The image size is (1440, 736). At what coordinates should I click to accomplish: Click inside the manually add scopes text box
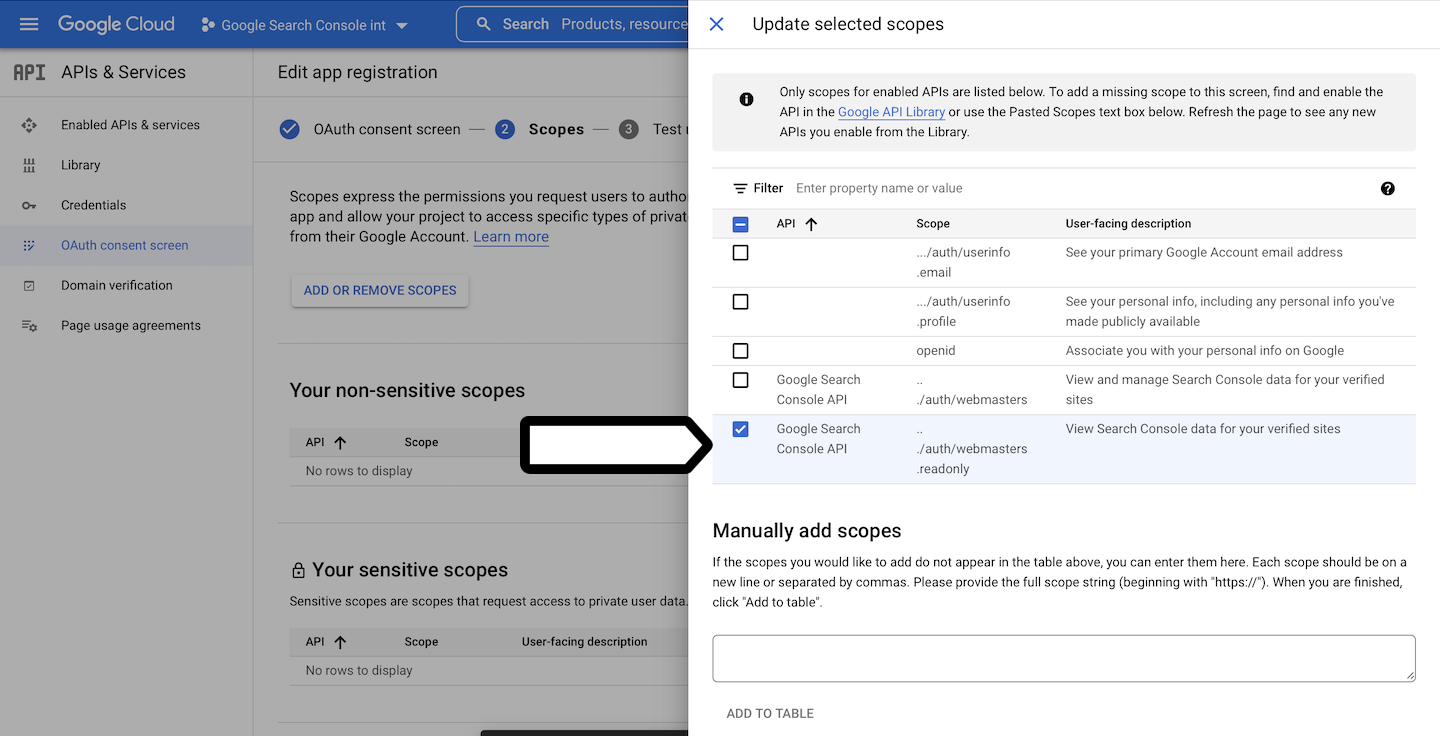pos(1064,658)
